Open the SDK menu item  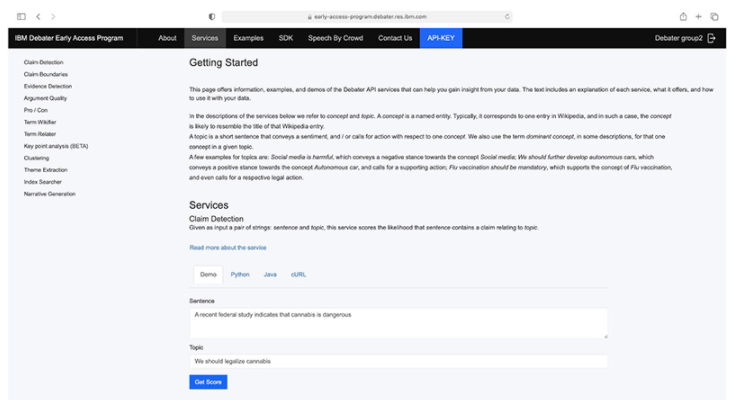pyautogui.click(x=286, y=38)
